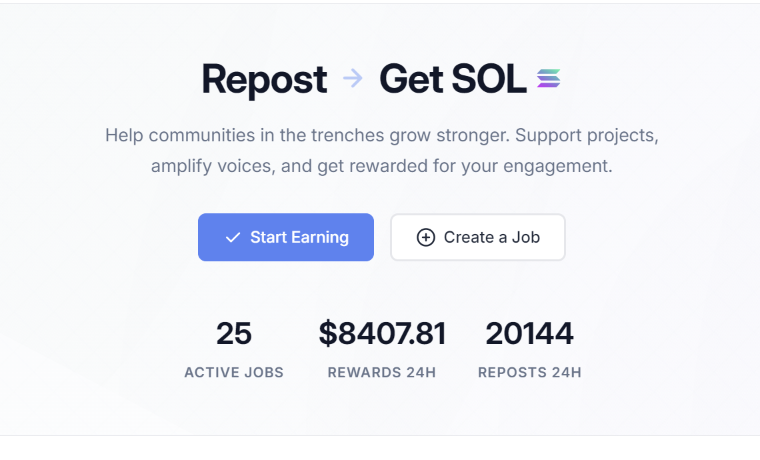The height and width of the screenshot is (460, 760).
Task: Click the Solana logo icon
Action: point(548,78)
